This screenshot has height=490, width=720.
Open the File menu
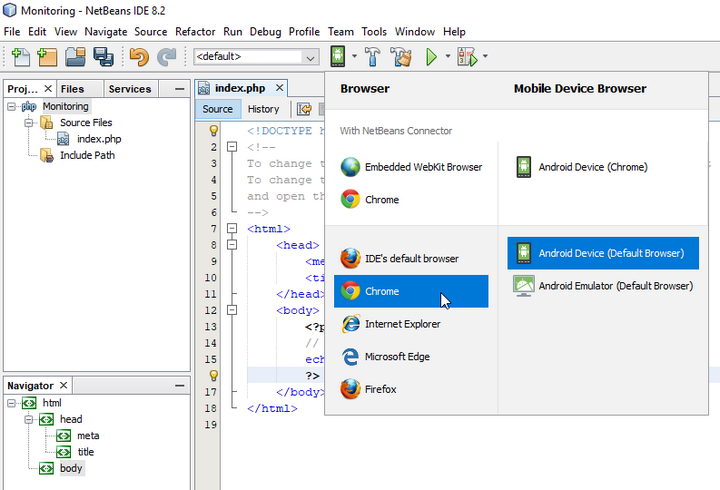pos(12,32)
